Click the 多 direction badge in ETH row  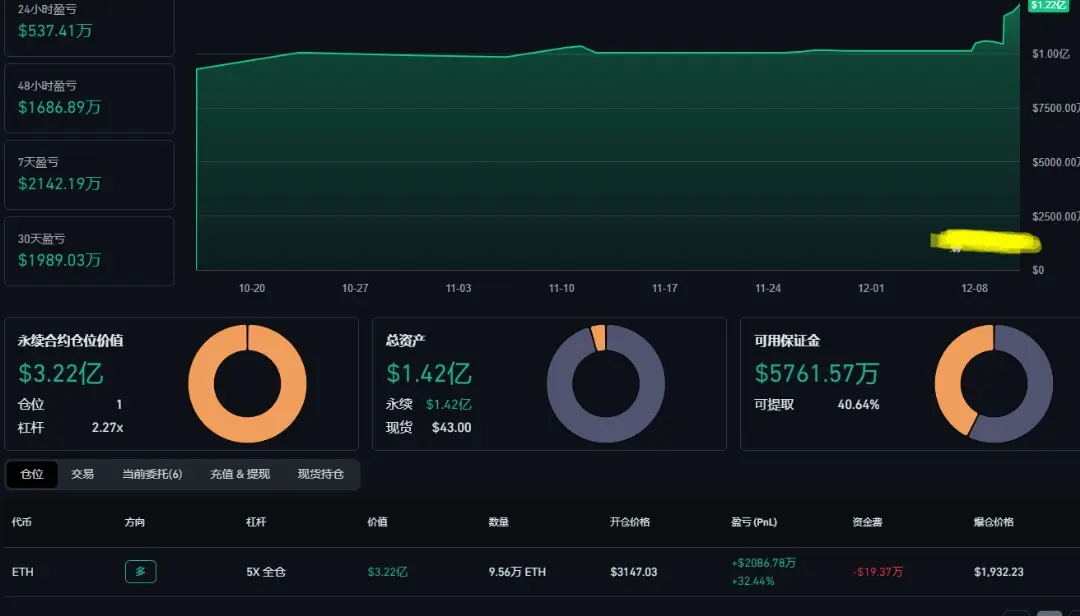tap(141, 571)
